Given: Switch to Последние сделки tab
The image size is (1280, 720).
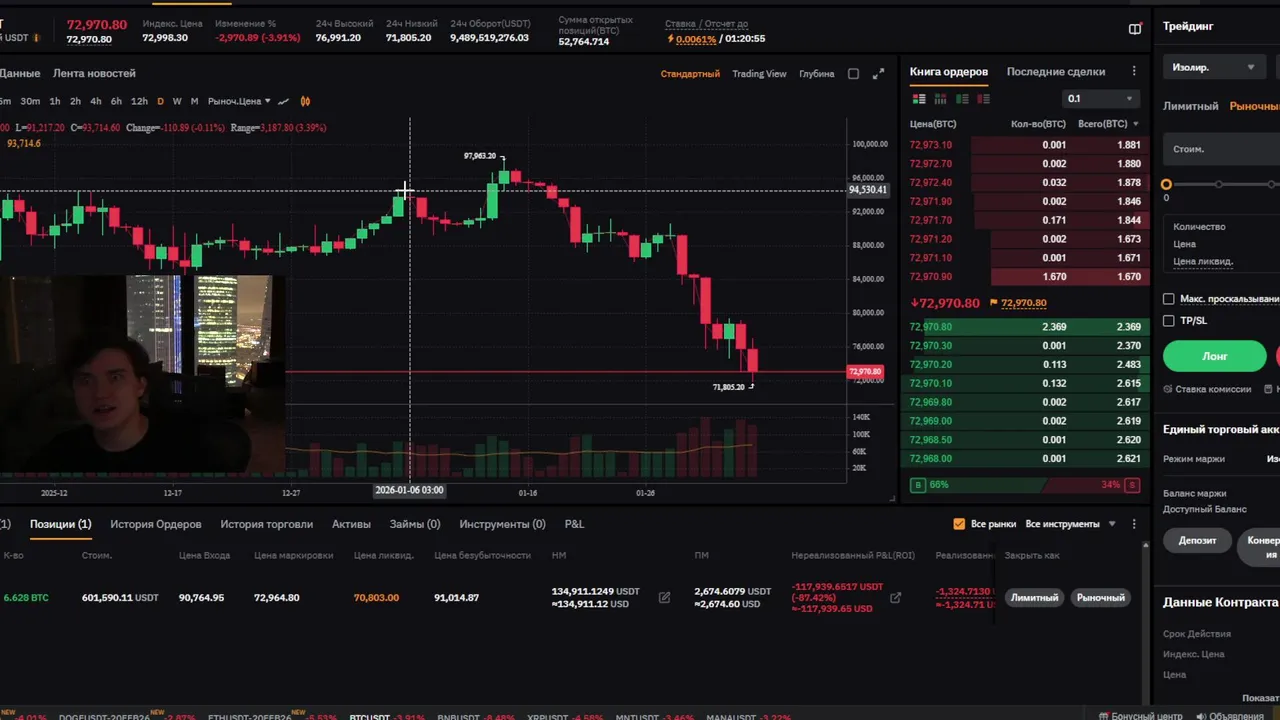Looking at the screenshot, I should click(1055, 72).
